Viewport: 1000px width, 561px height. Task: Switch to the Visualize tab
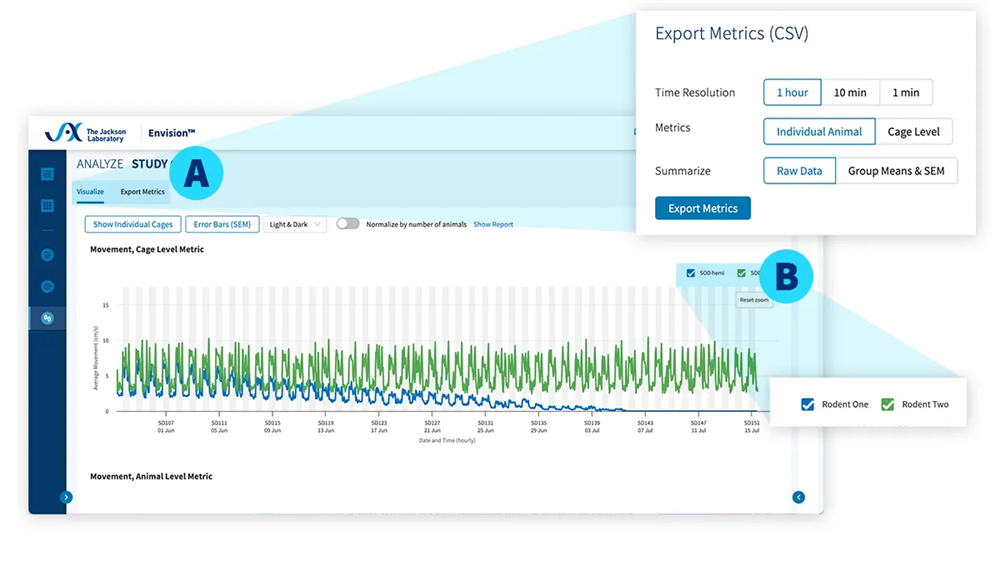tap(90, 192)
